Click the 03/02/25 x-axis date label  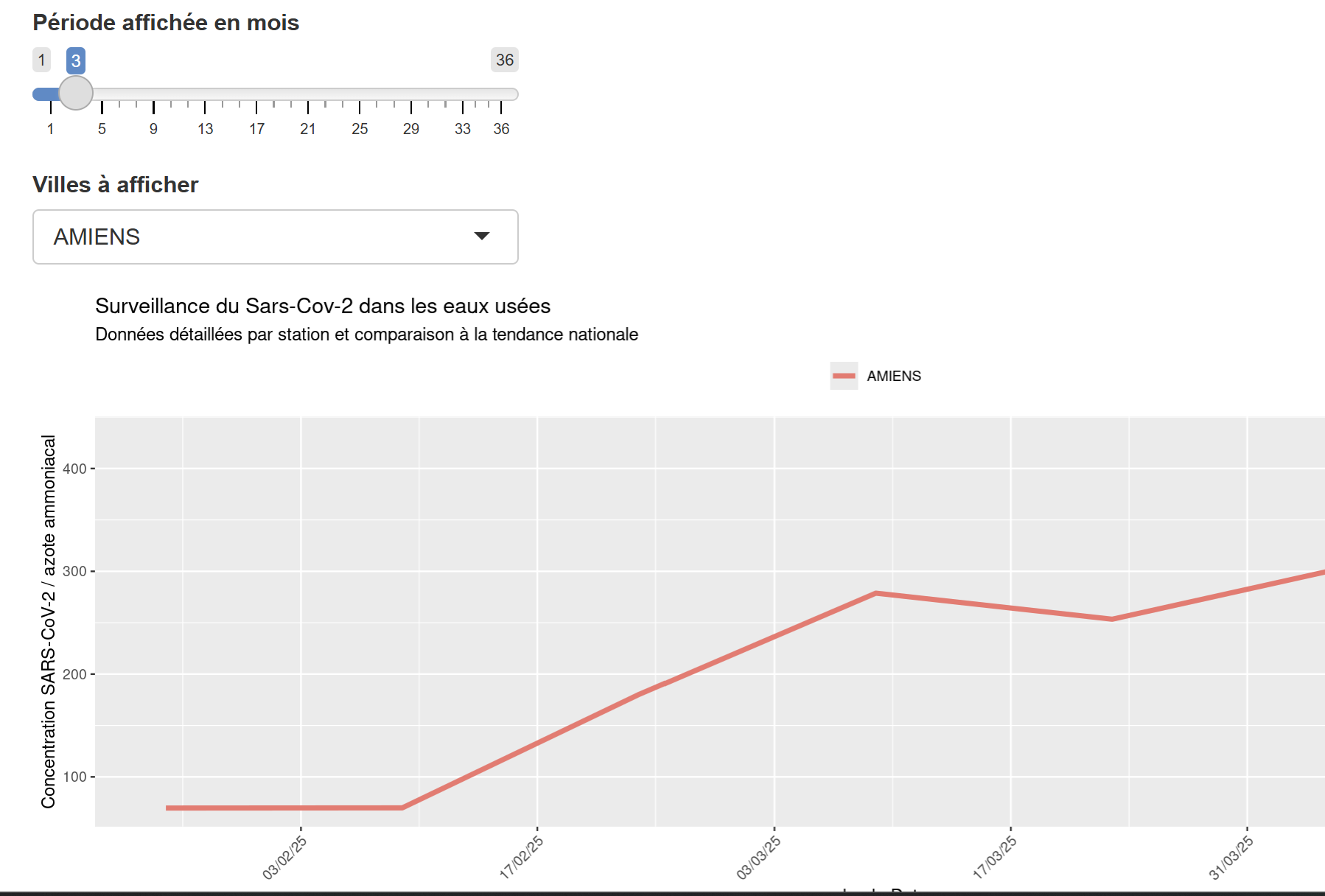coord(284,858)
